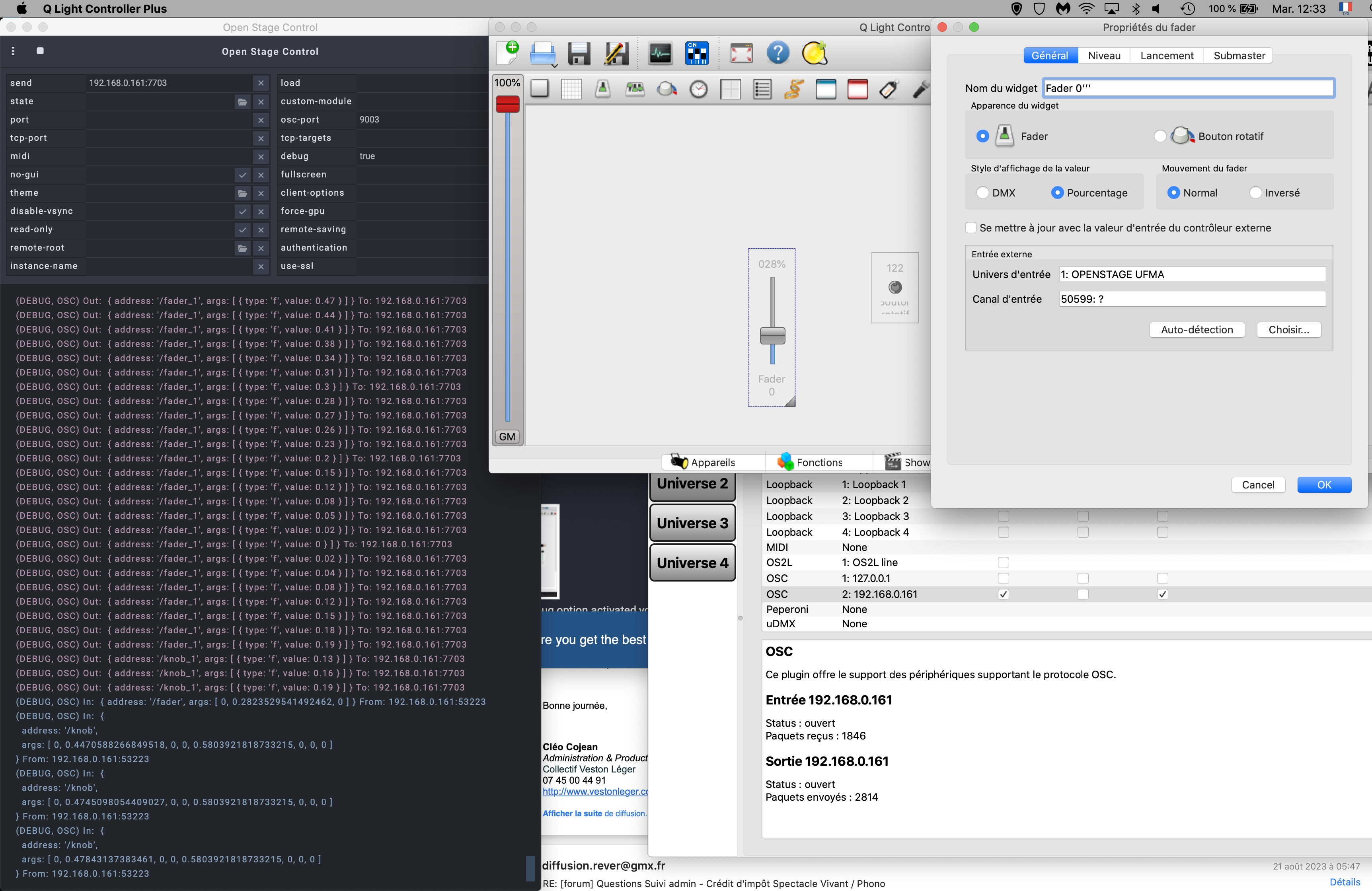
Task: Open vestonleger website link
Action: click(595, 791)
